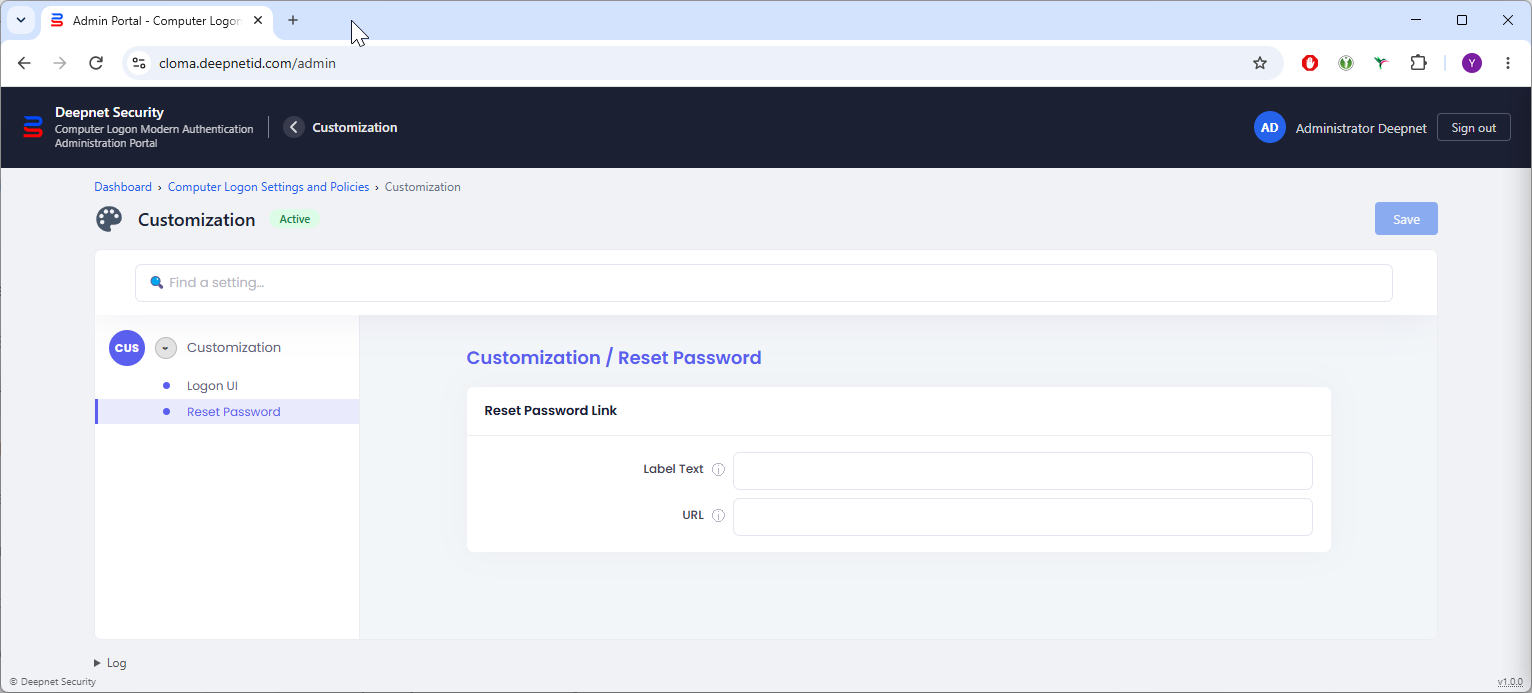Click the palette icon beside Customization title

point(109,219)
